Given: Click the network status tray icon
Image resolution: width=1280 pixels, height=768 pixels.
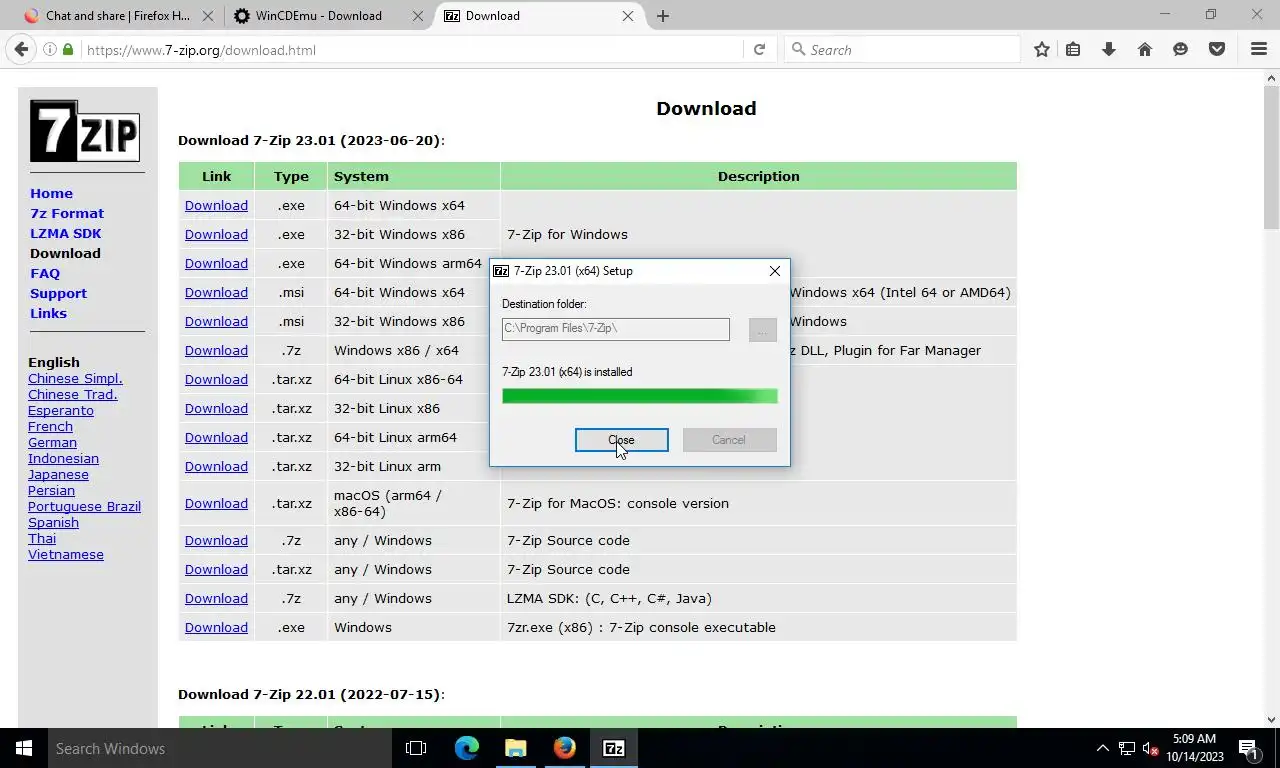Looking at the screenshot, I should tap(1127, 748).
